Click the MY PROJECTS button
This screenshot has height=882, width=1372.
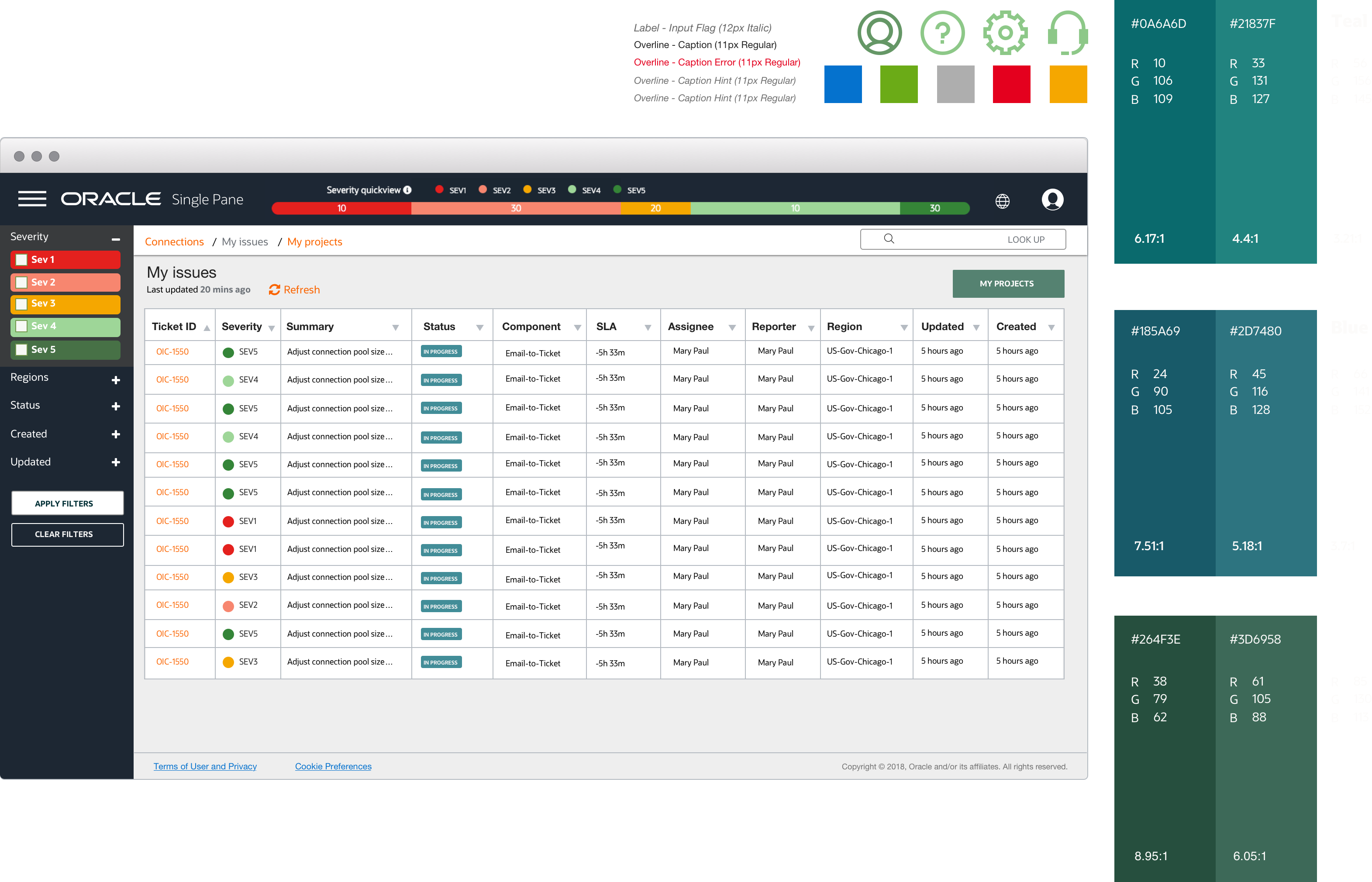pos(1008,283)
